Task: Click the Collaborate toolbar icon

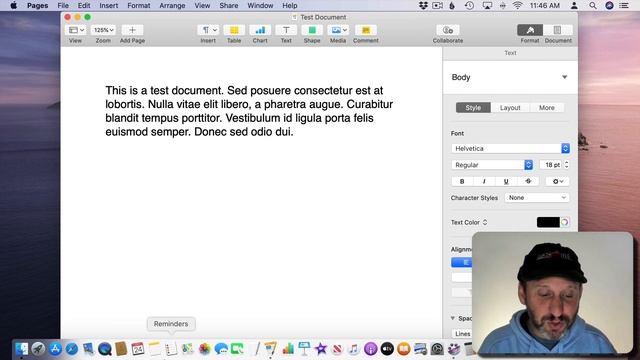Action: point(448,30)
